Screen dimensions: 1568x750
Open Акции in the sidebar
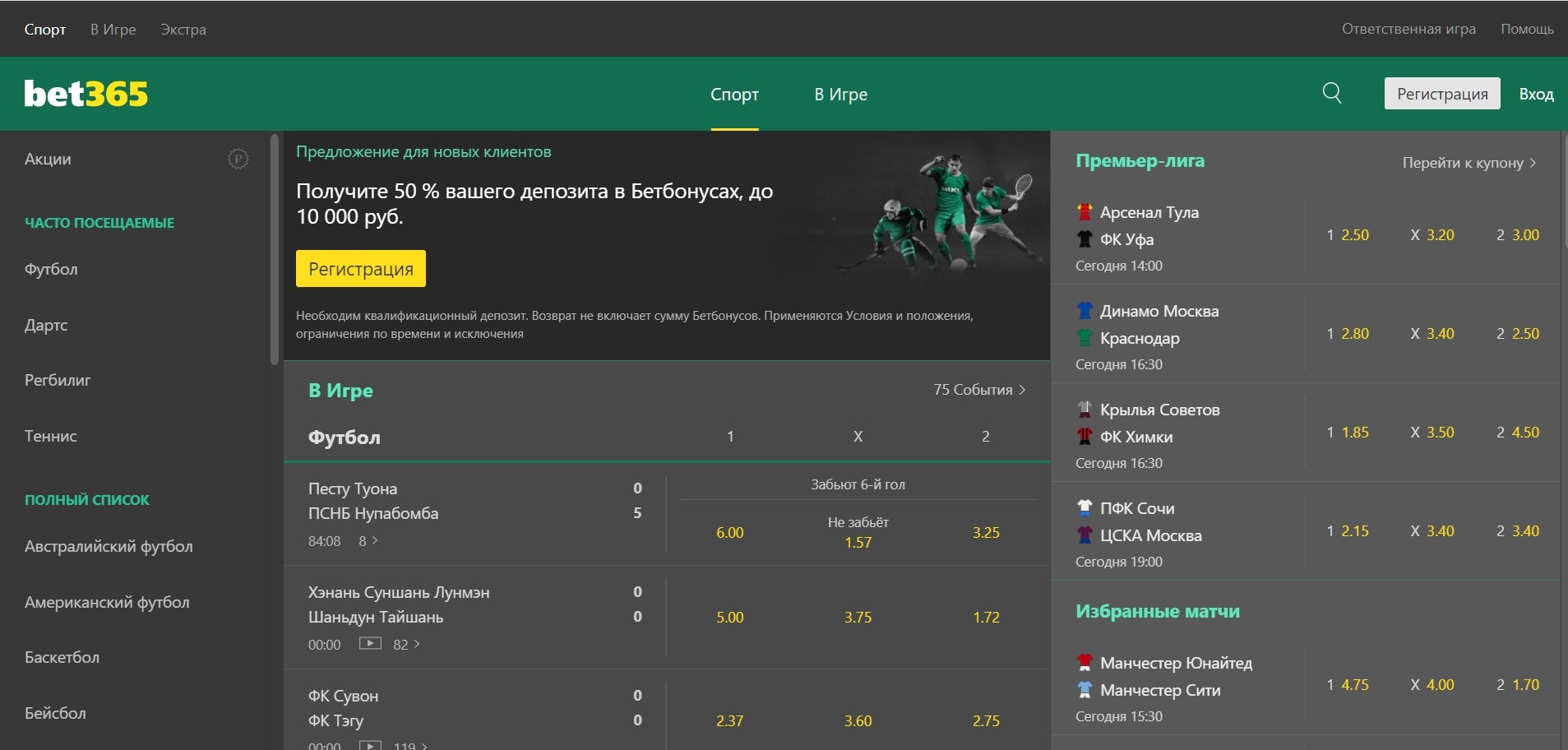pos(48,159)
